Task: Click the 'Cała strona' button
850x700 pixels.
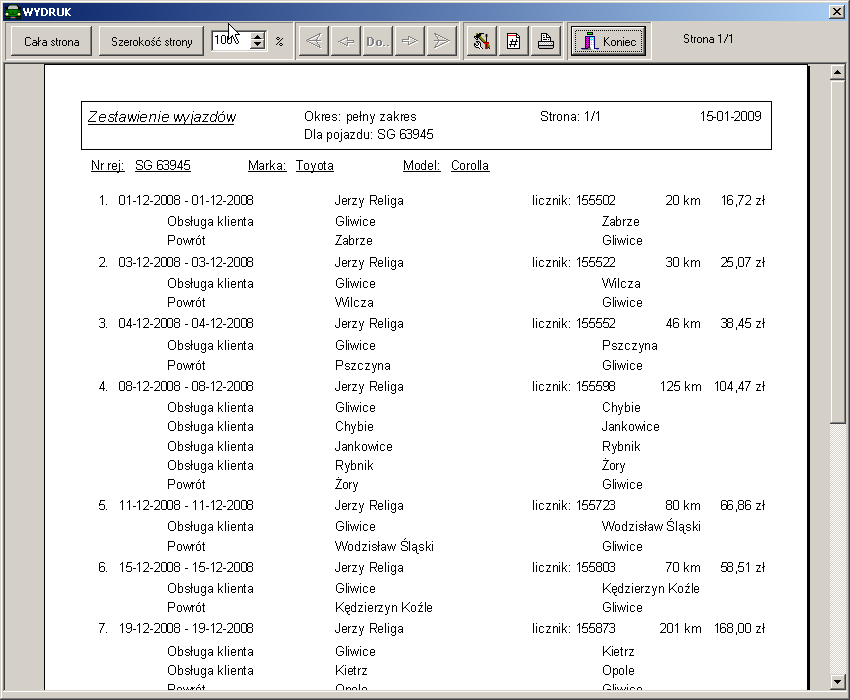Action: (51, 41)
